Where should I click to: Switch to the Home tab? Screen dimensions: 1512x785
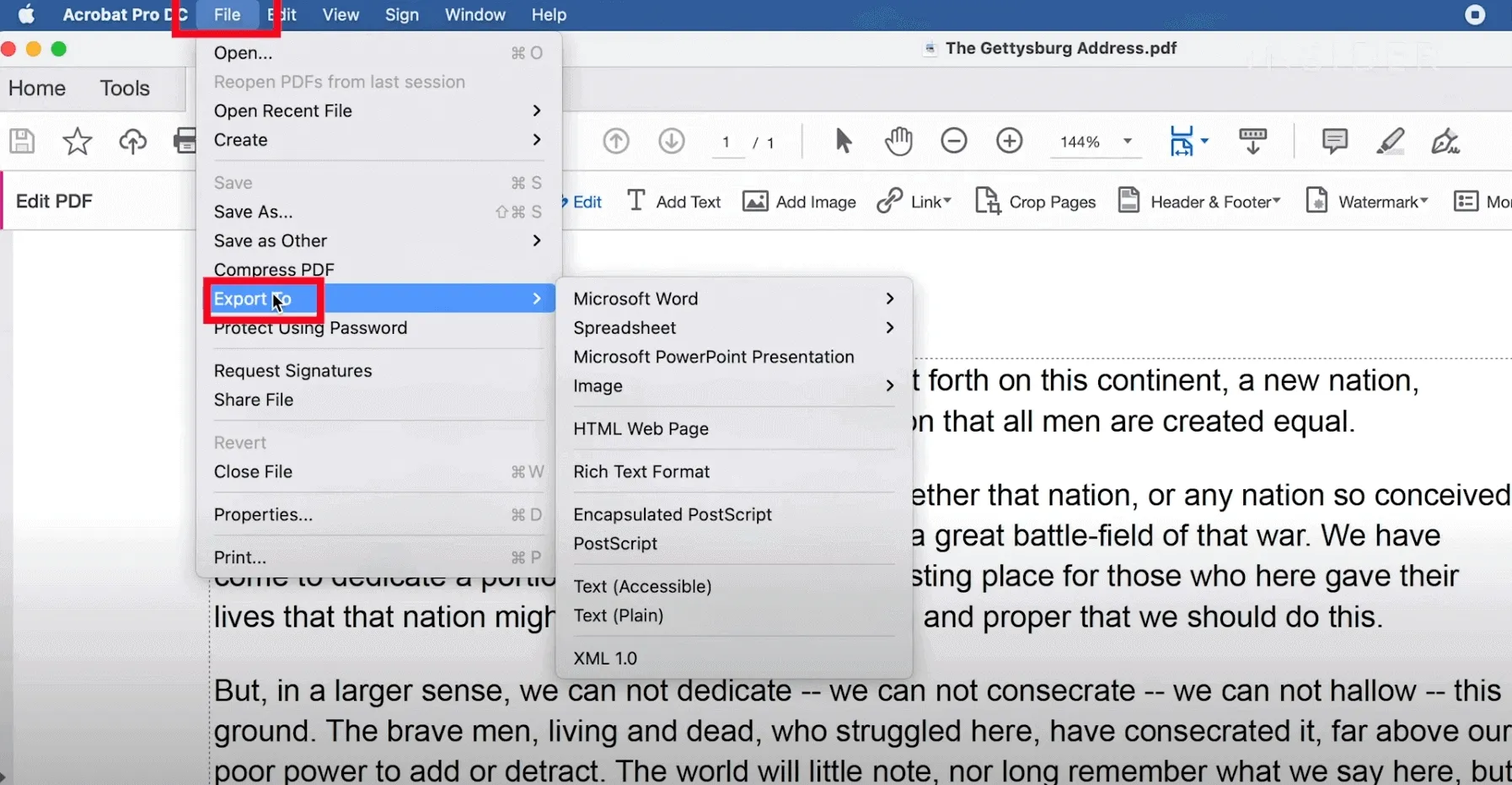(37, 88)
